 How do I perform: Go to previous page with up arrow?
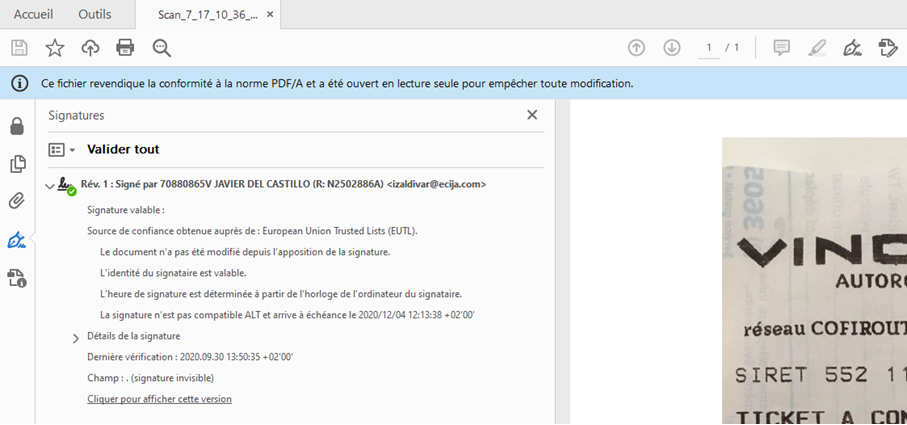[636, 48]
